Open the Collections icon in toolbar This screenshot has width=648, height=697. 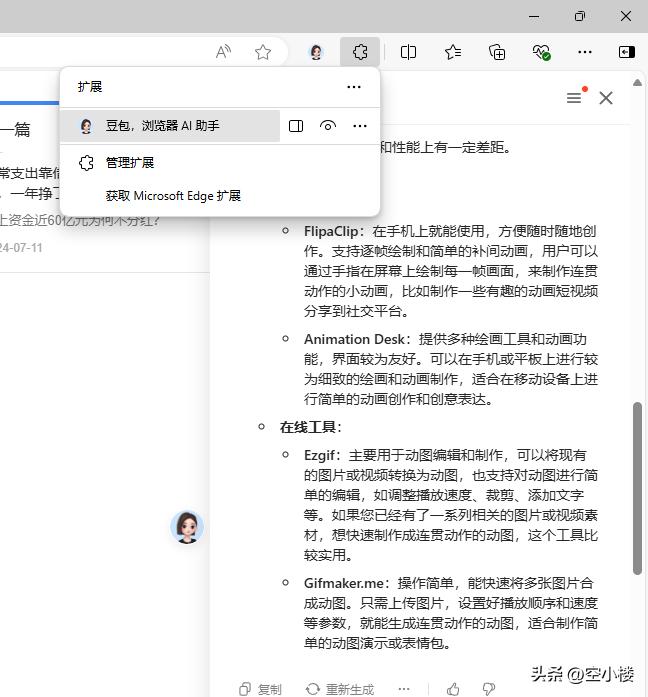pyautogui.click(x=497, y=52)
